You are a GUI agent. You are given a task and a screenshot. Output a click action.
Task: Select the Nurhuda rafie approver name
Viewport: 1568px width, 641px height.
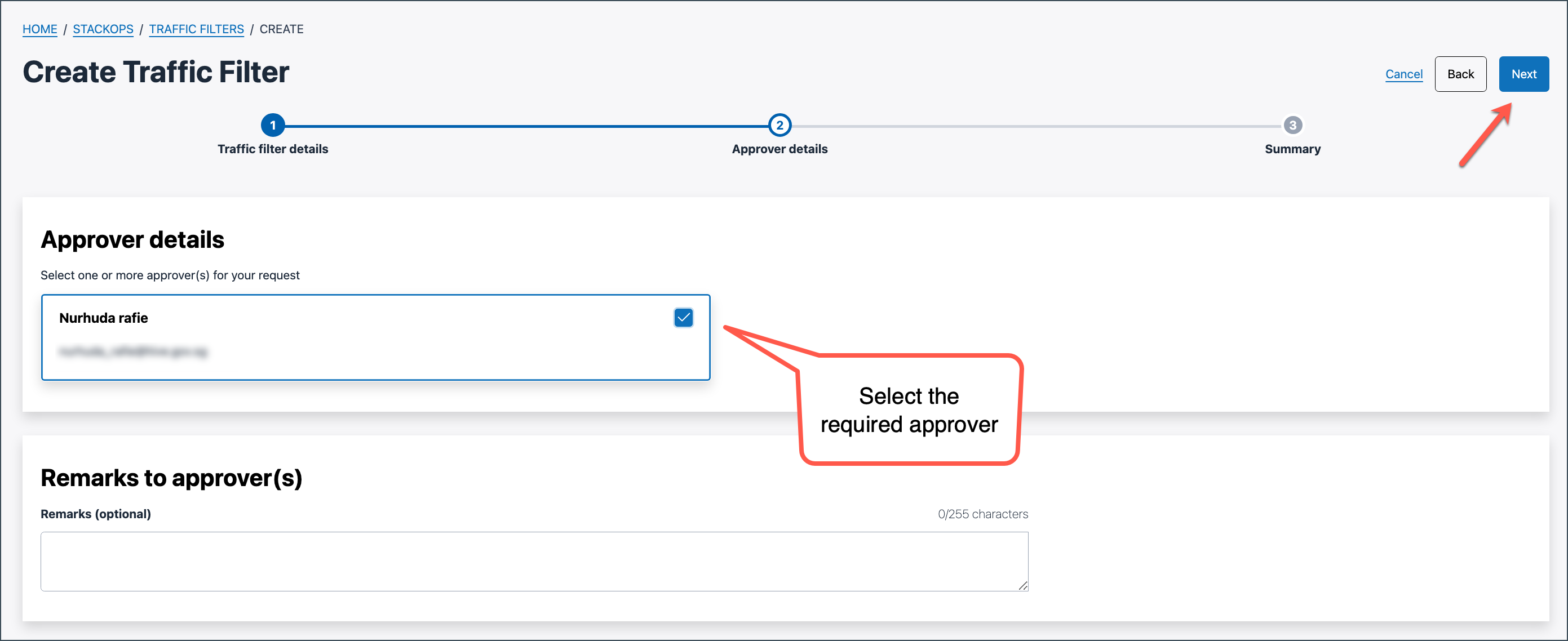pos(104,318)
